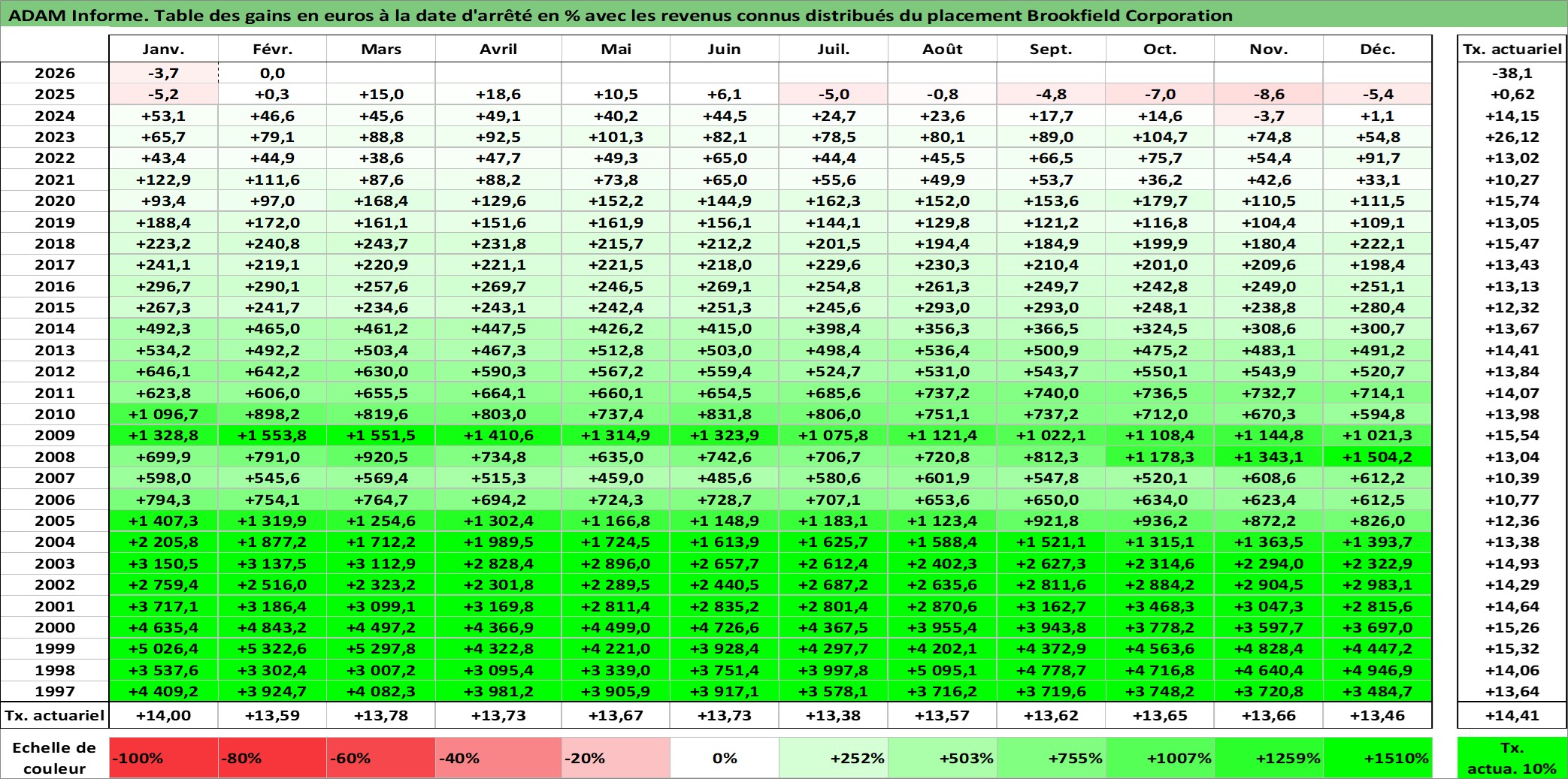This screenshot has width=1568, height=779.
Task: Click the '-38,1' actuarial rate for 2026
Action: pos(1512,73)
